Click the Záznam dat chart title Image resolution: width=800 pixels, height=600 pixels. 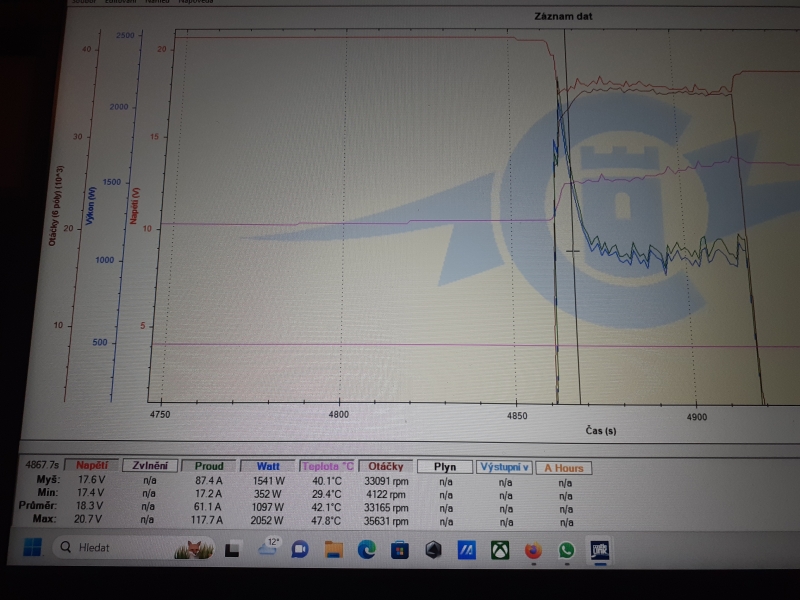coord(563,16)
